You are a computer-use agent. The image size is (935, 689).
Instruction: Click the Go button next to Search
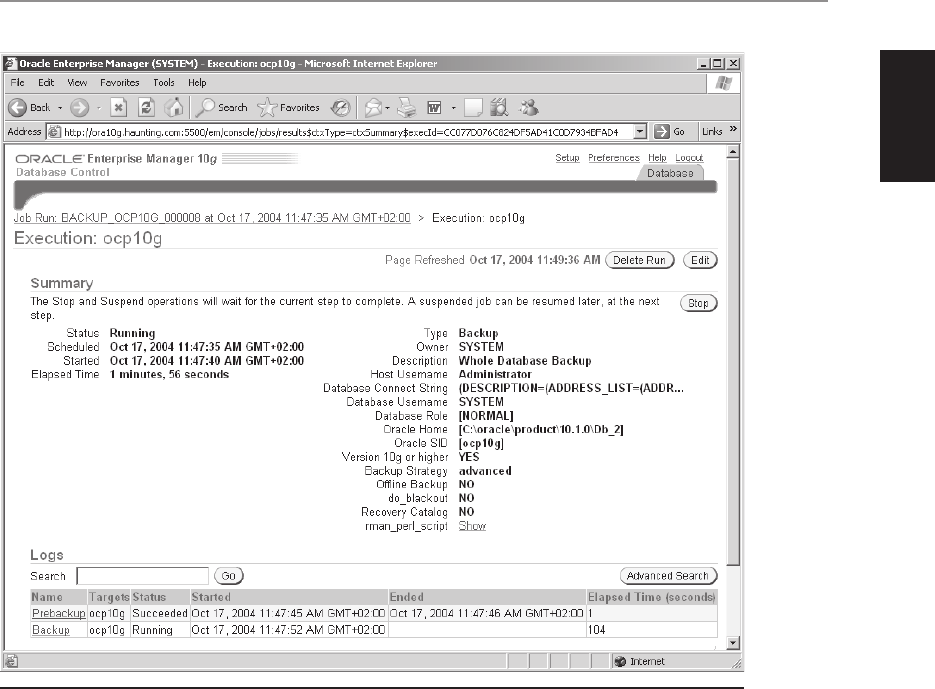[x=228, y=576]
